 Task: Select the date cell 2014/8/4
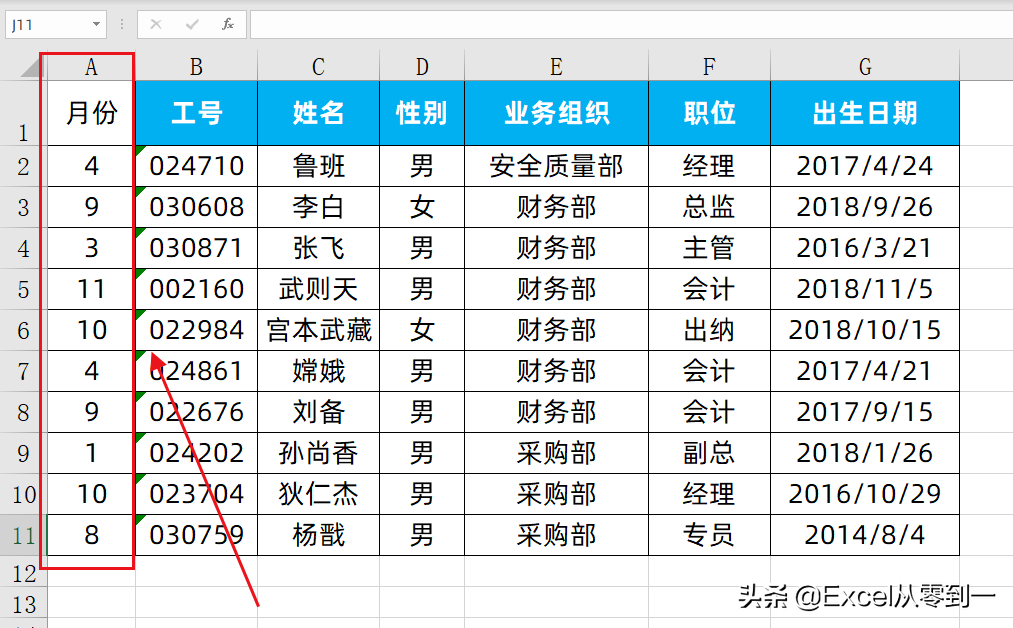(865, 535)
